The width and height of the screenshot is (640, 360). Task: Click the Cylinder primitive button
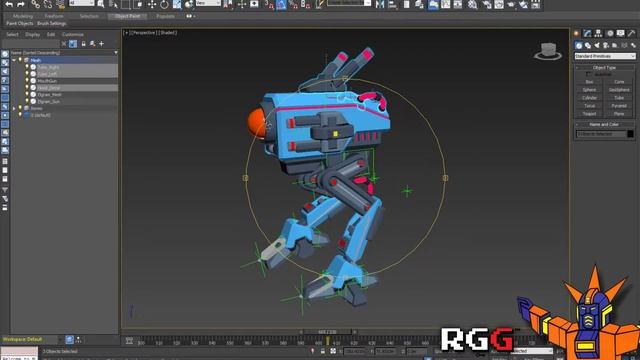click(589, 98)
